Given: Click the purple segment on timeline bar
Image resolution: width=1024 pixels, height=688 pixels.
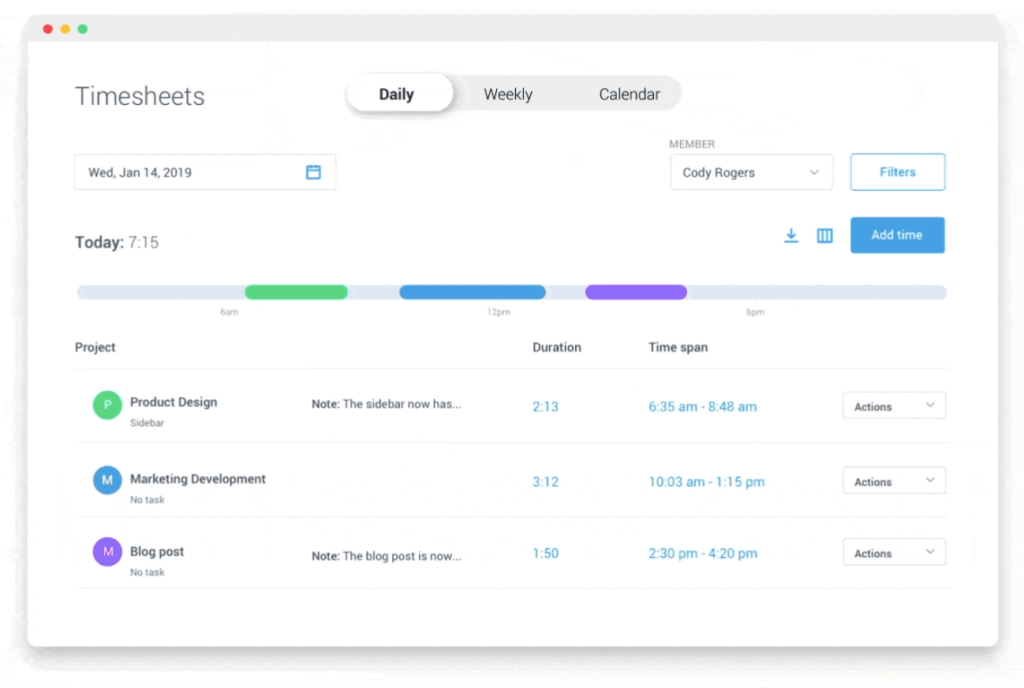Looking at the screenshot, I should (x=636, y=292).
